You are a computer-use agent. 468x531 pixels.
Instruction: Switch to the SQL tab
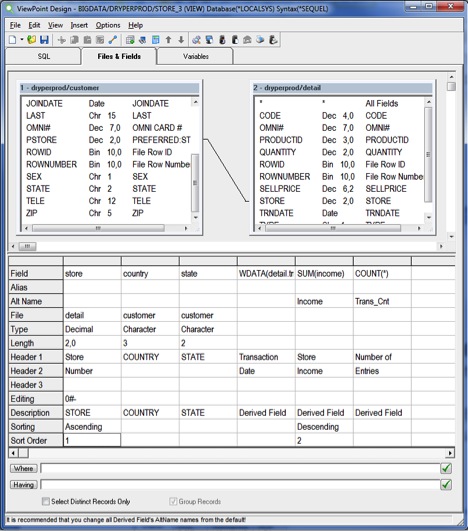43,57
